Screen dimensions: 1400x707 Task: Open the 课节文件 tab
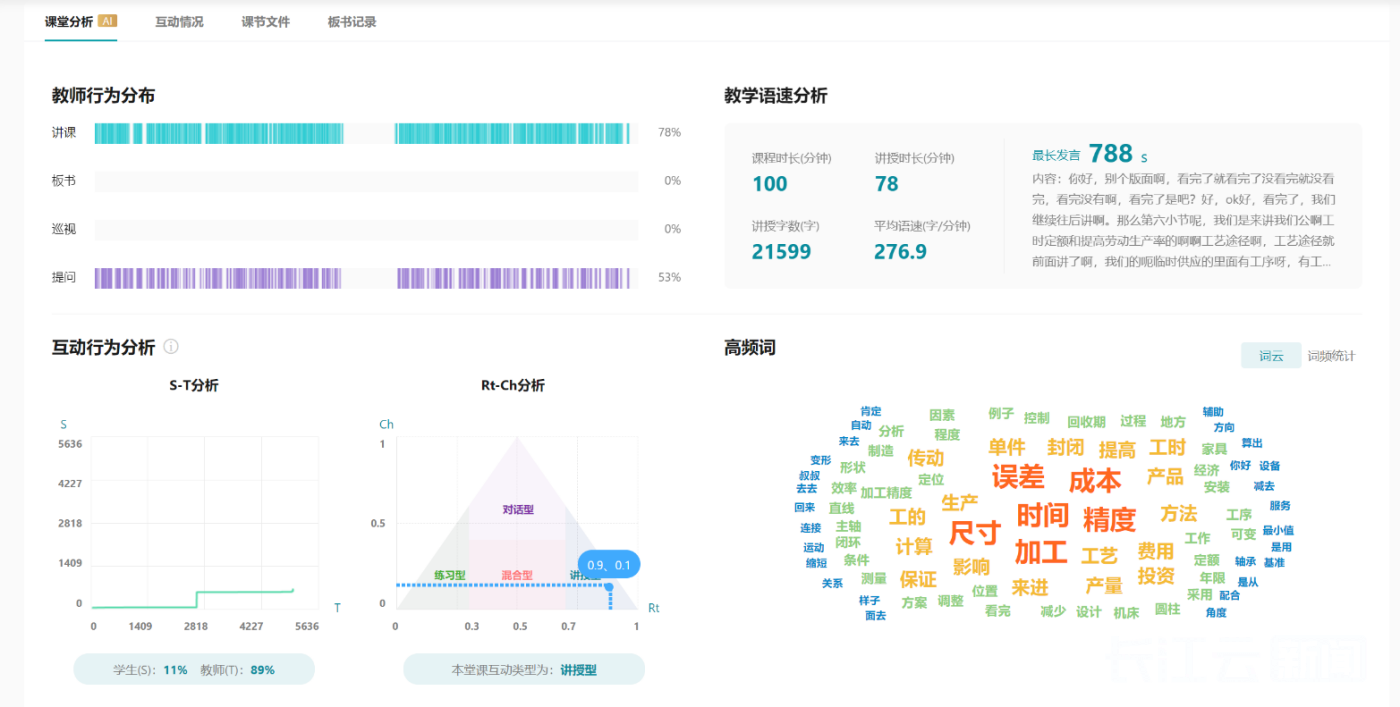[265, 22]
